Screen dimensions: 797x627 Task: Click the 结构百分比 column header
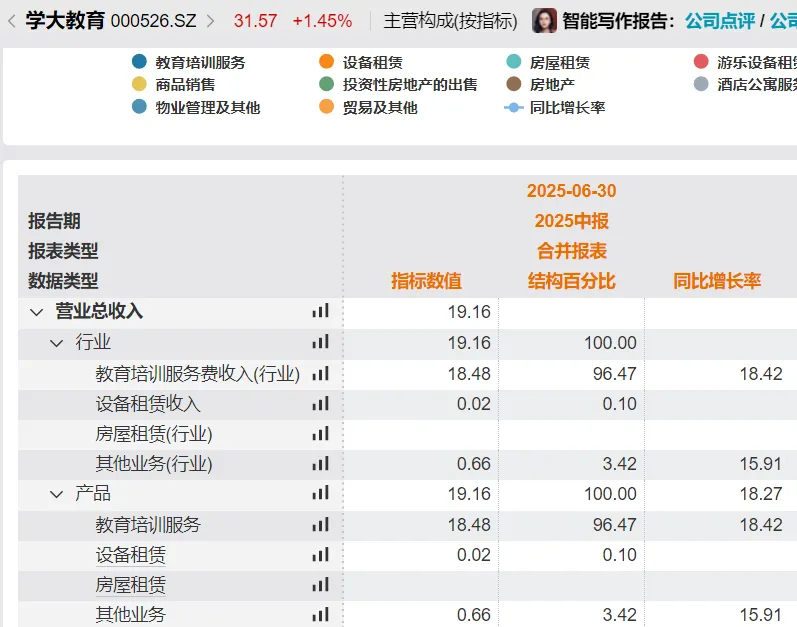(571, 281)
